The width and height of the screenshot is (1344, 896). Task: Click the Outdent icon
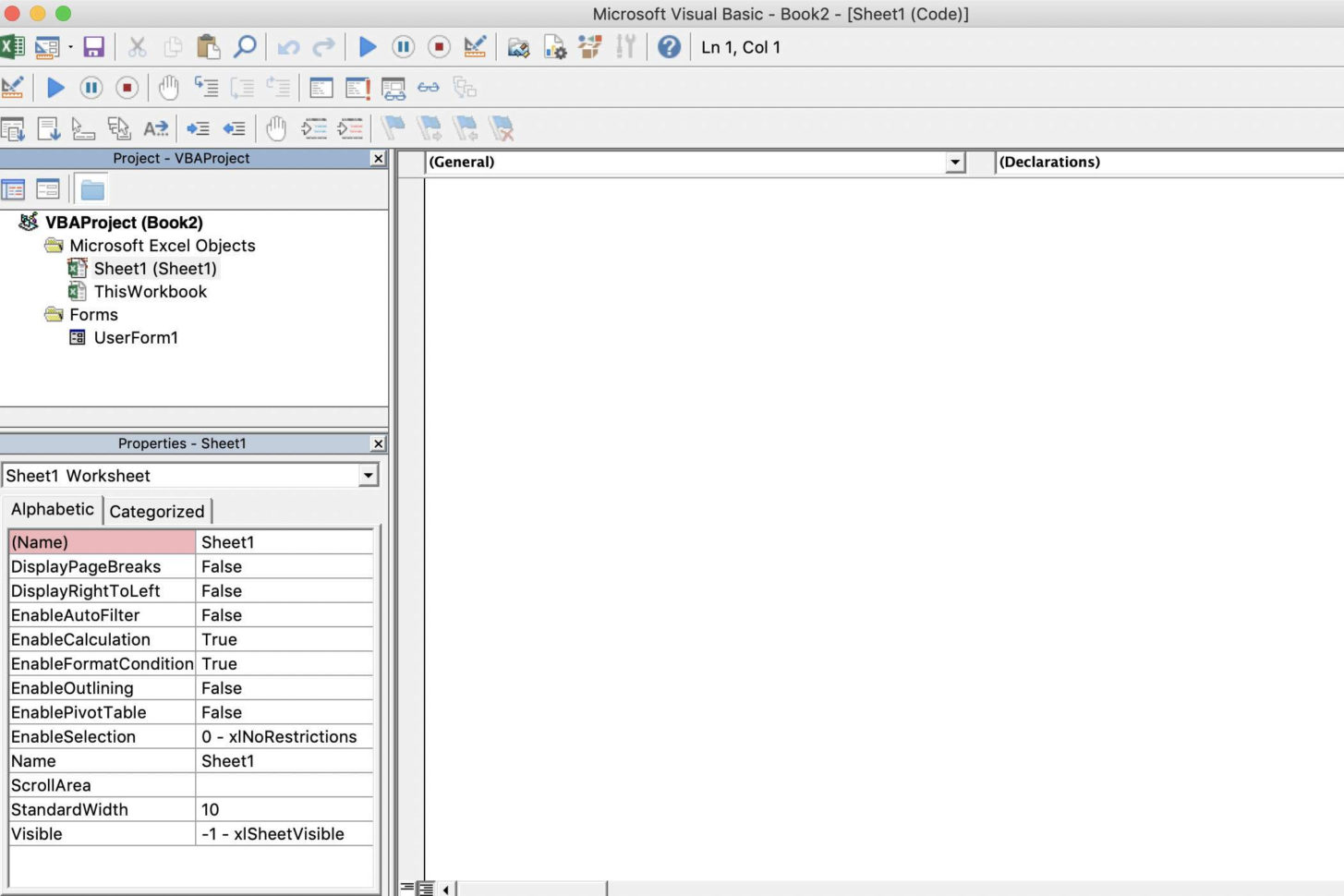(234, 128)
